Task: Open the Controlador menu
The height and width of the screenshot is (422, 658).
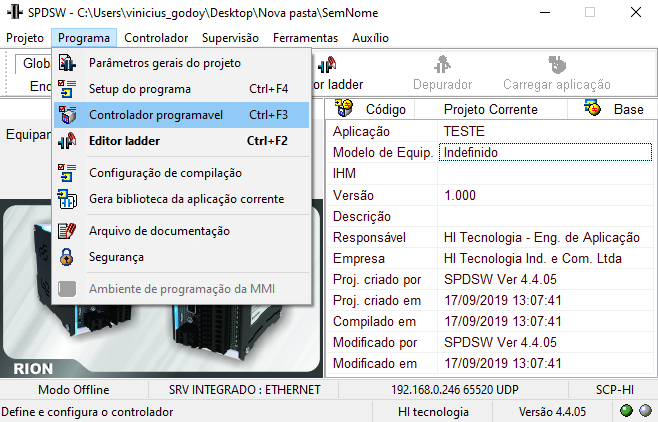Action: pos(156,38)
